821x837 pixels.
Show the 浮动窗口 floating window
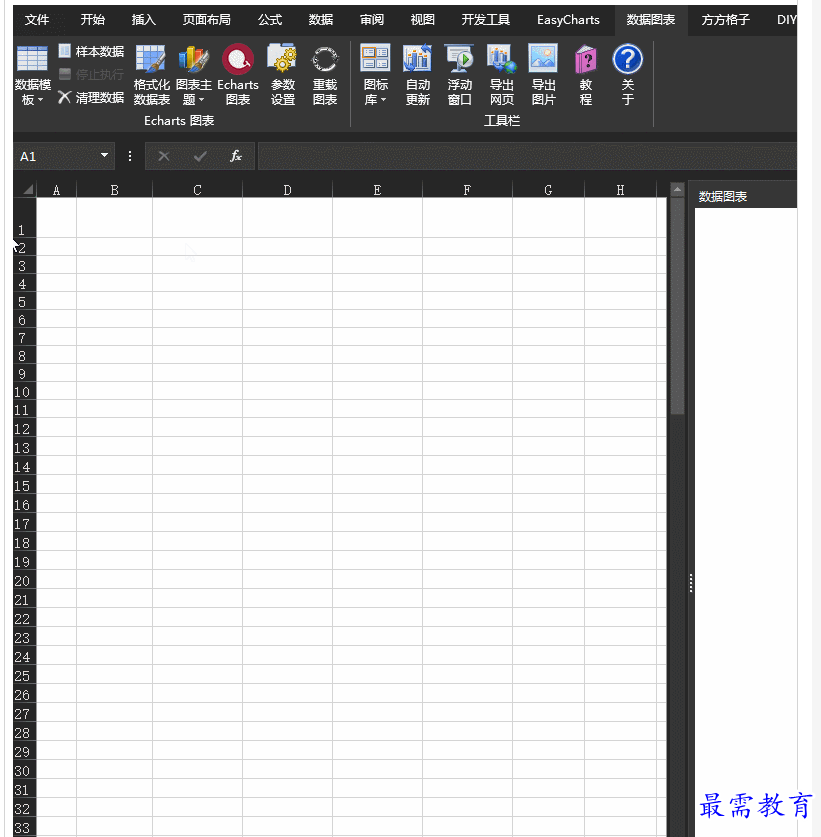(460, 75)
